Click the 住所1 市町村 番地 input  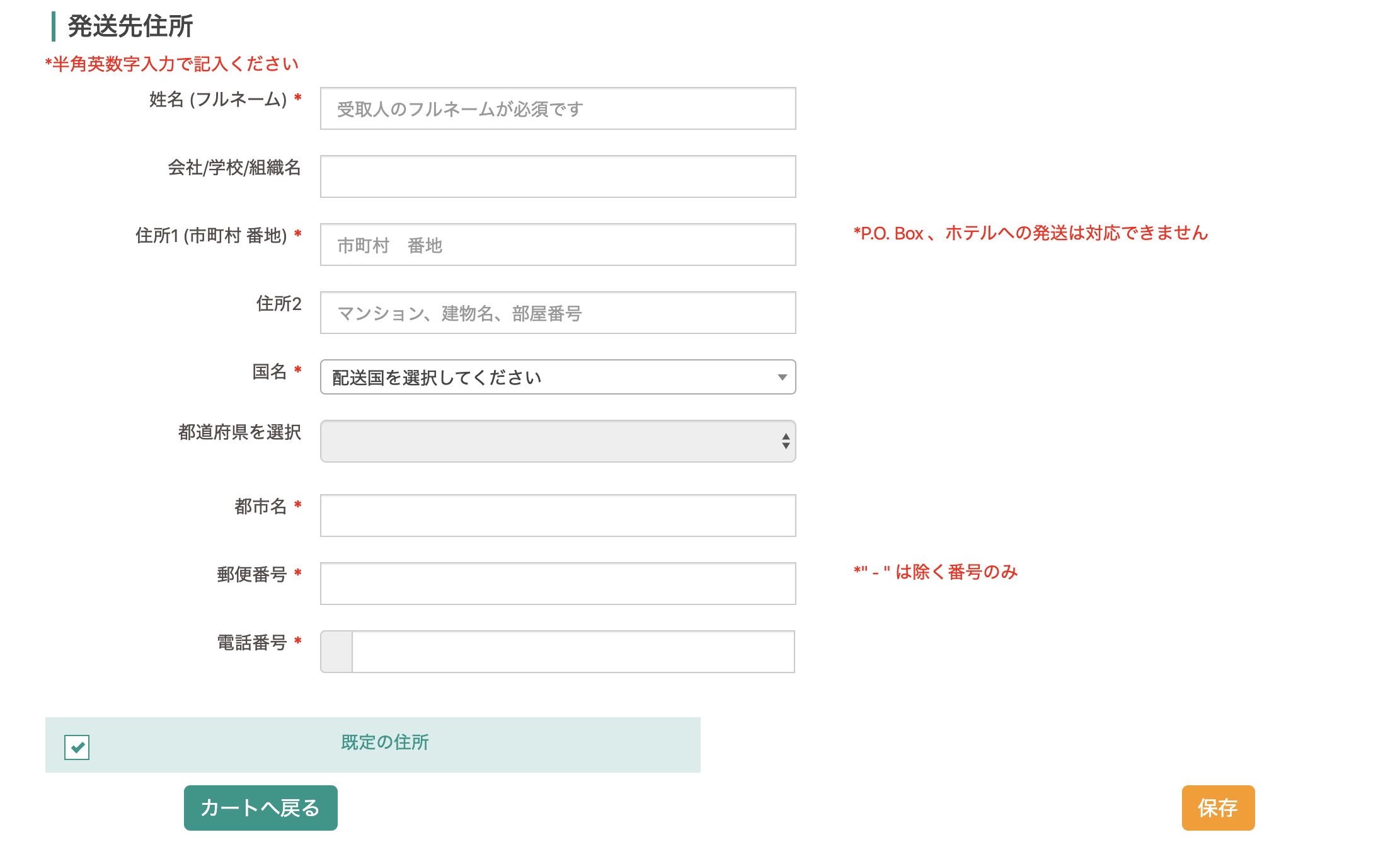(558, 245)
